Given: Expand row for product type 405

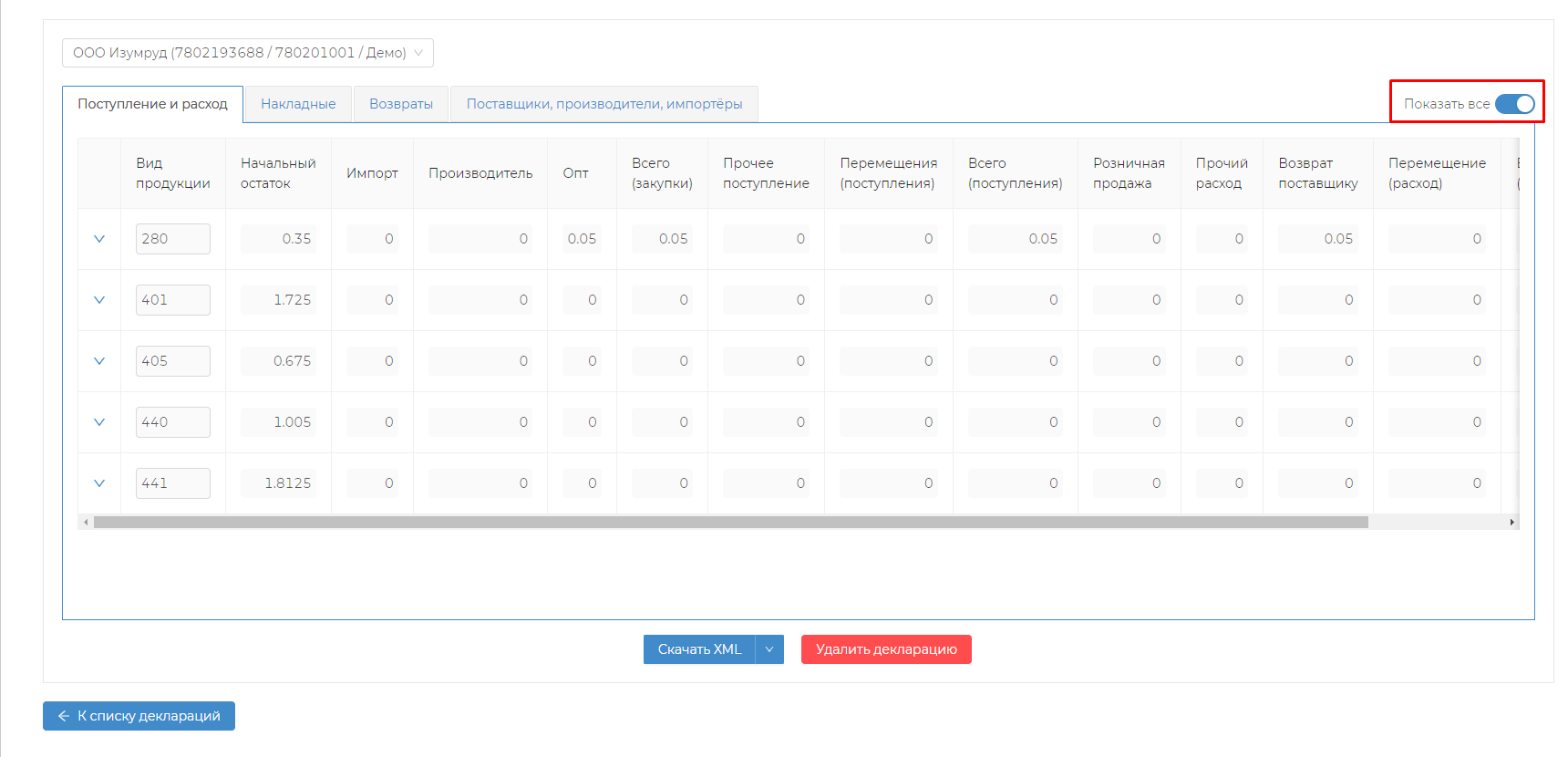Looking at the screenshot, I should (99, 361).
